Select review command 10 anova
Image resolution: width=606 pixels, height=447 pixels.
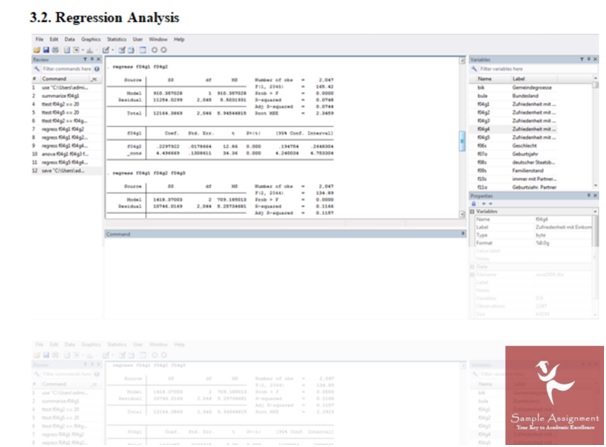pos(67,154)
